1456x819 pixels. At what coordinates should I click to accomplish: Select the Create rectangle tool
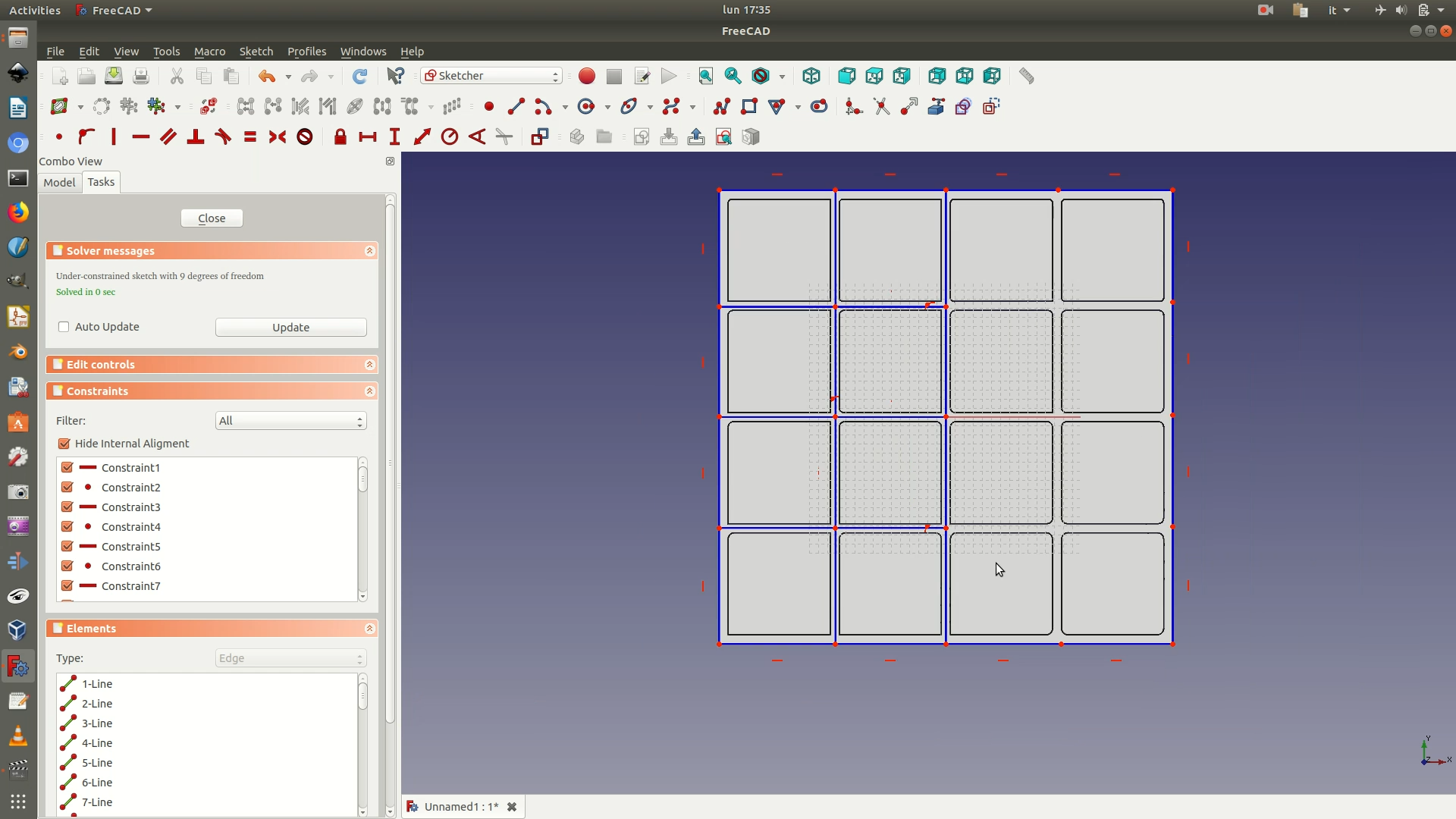[x=749, y=107]
